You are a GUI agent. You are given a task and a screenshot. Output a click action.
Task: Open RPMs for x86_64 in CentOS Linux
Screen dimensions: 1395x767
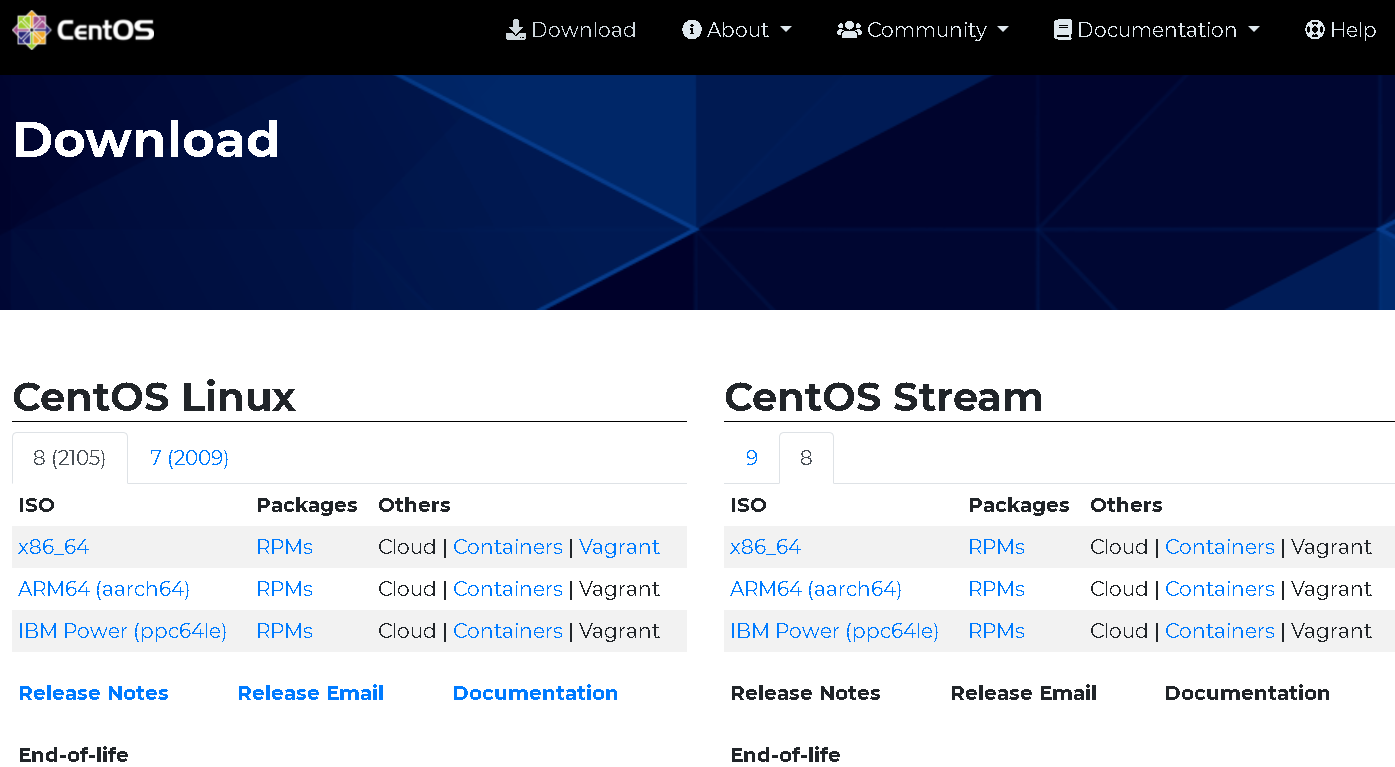[285, 547]
